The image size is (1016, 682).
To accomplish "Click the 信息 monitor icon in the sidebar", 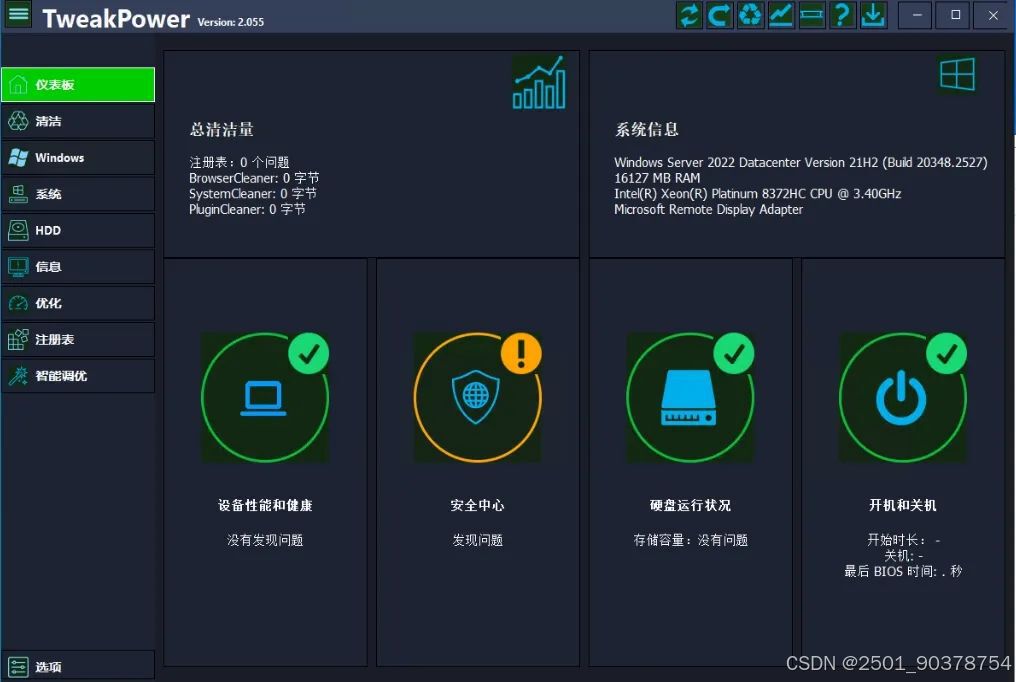I will click(x=18, y=266).
